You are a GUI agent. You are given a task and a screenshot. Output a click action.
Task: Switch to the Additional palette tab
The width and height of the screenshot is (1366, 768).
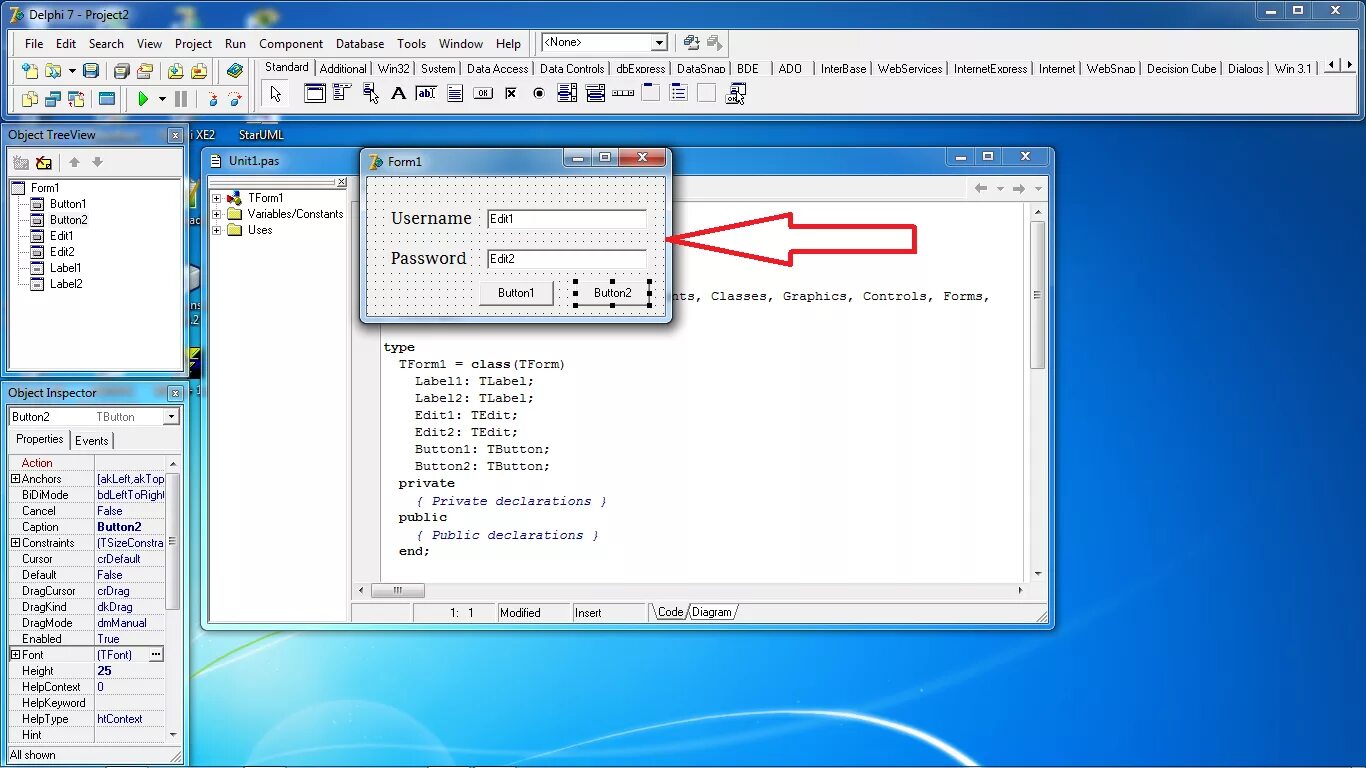point(343,68)
